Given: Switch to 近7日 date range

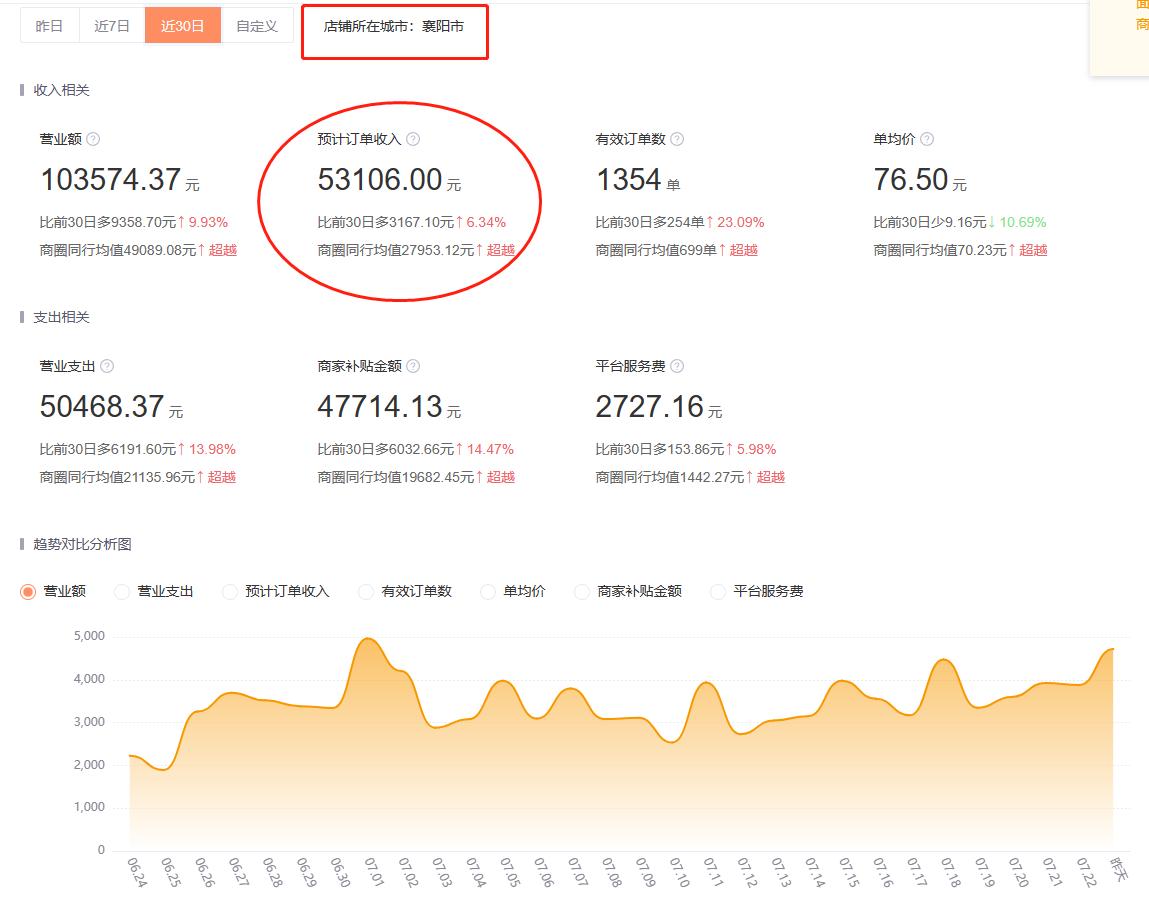Looking at the screenshot, I should (112, 26).
